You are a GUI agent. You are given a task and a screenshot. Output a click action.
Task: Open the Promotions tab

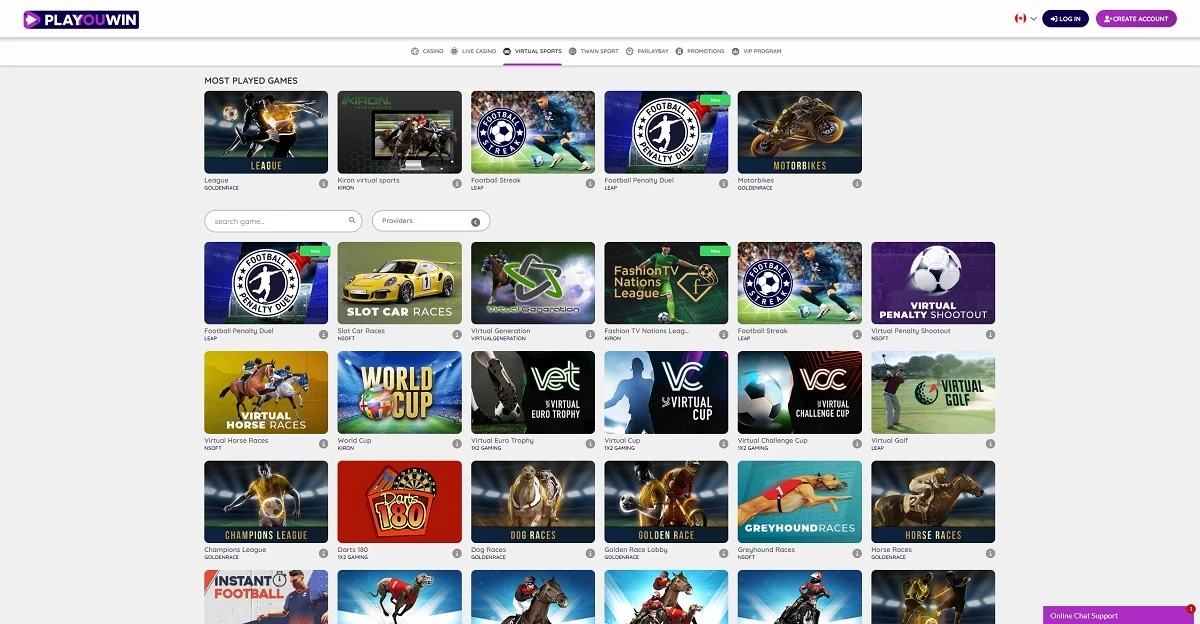[700, 51]
